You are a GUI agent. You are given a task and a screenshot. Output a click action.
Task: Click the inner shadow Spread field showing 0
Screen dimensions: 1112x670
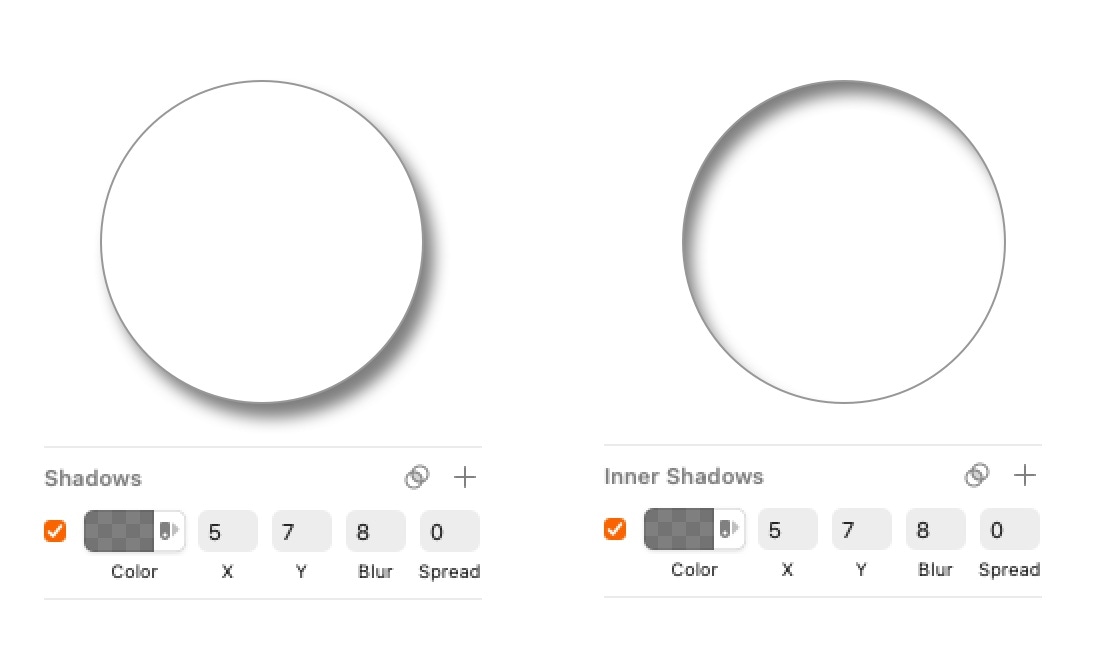1009,529
